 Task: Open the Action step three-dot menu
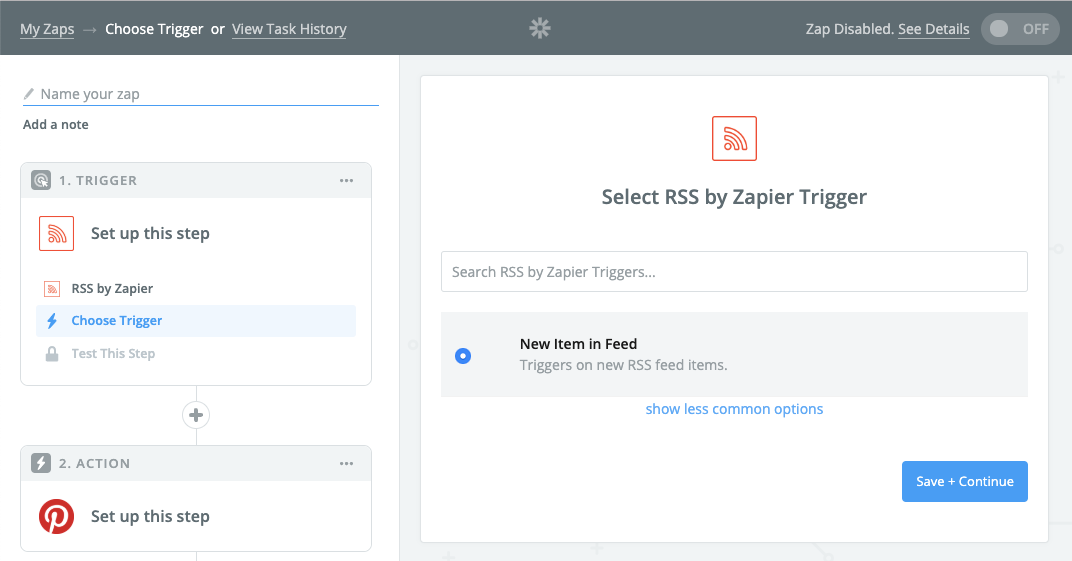point(347,463)
